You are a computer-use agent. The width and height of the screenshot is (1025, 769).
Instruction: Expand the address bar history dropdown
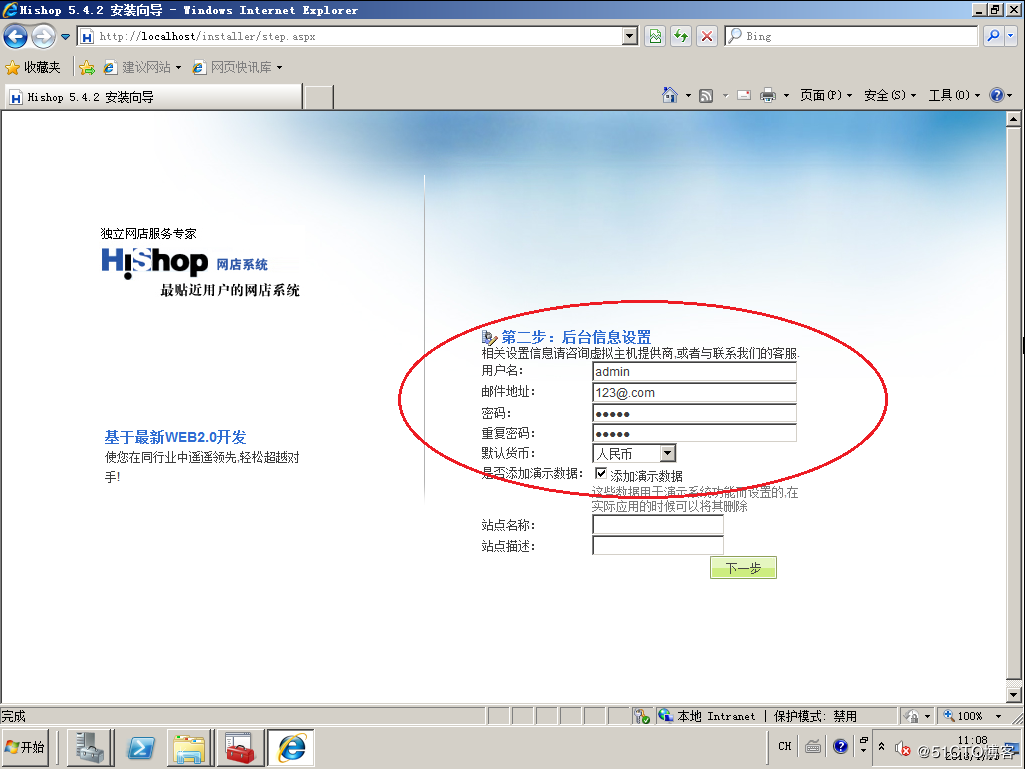click(630, 37)
